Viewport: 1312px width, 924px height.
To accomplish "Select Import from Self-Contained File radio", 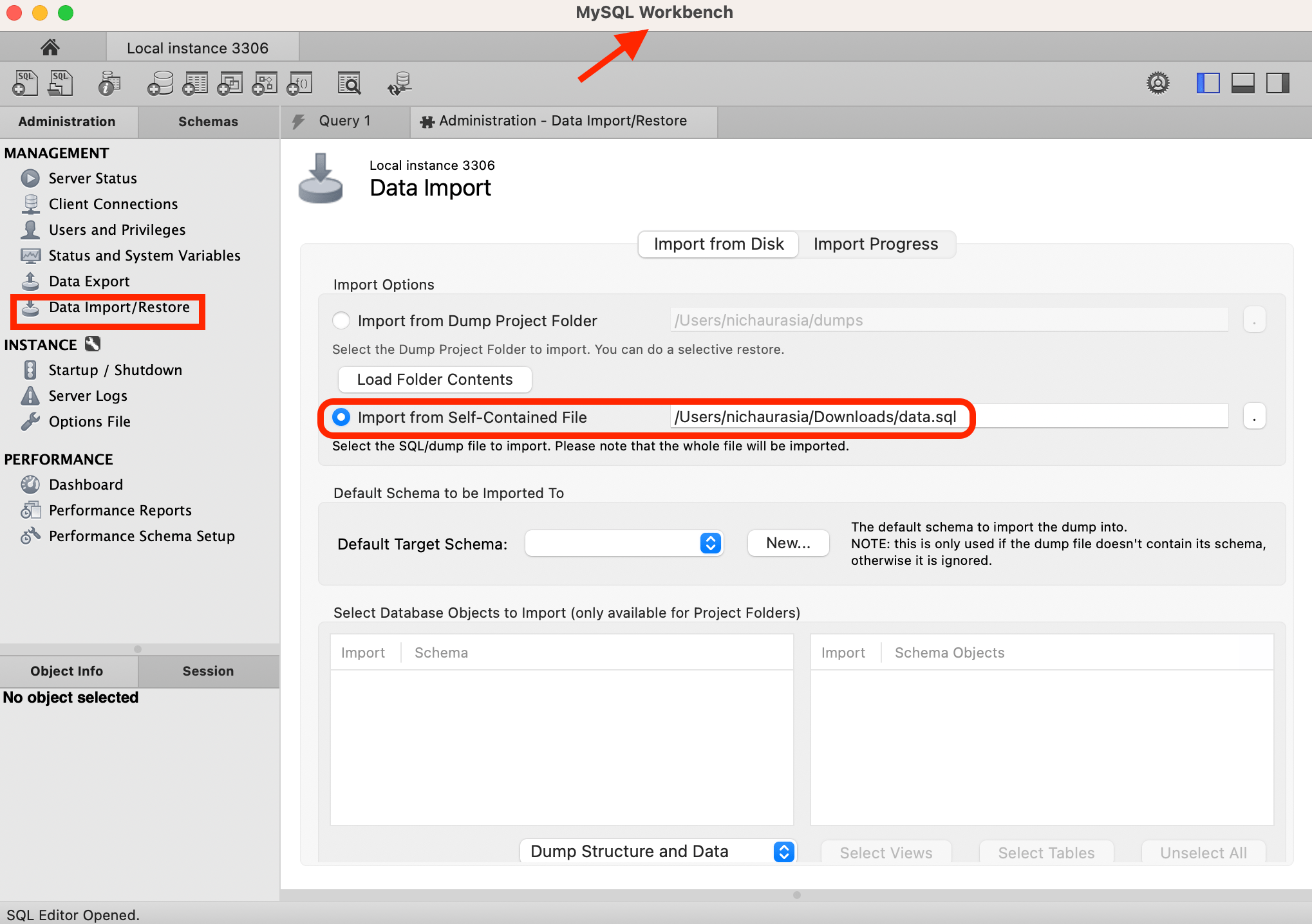I will click(341, 417).
